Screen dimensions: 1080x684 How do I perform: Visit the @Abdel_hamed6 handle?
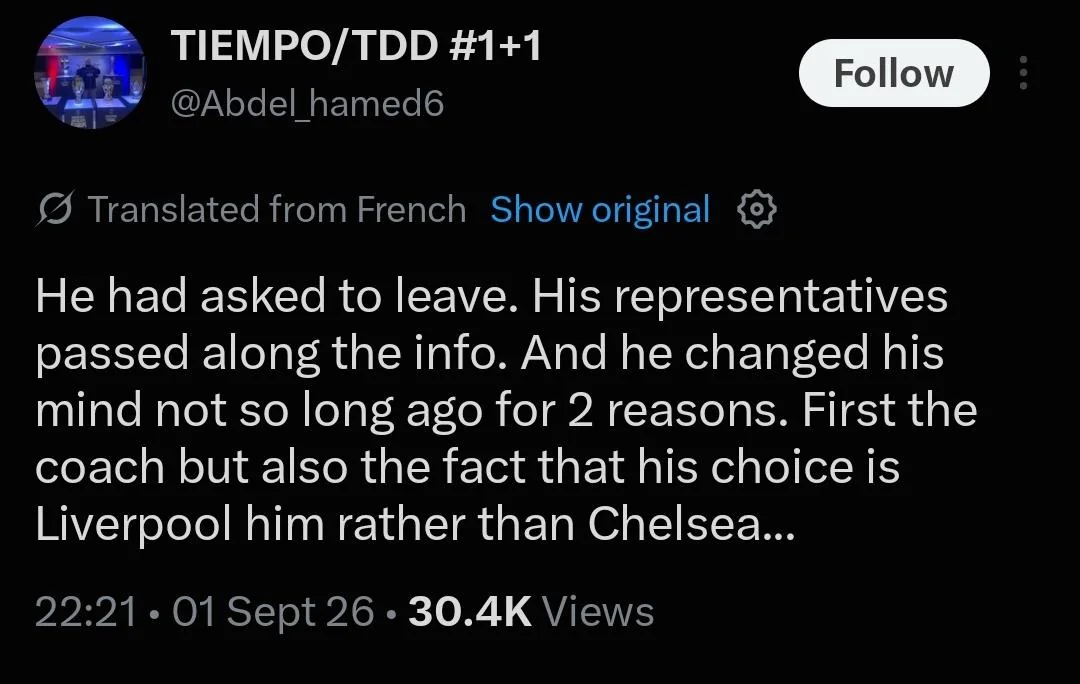point(307,104)
